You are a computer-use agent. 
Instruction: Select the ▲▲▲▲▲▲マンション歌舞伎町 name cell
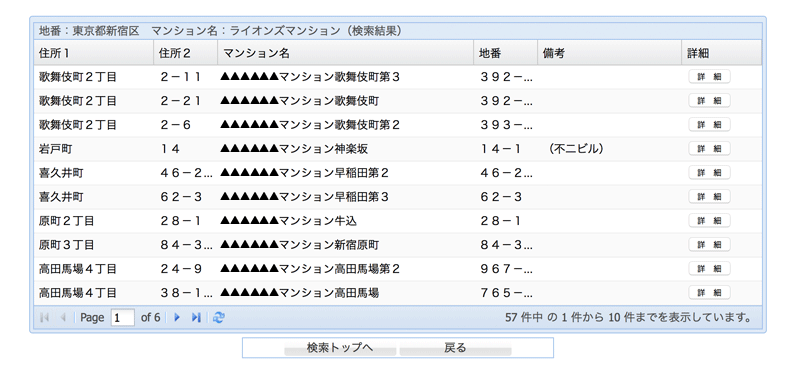click(x=346, y=101)
